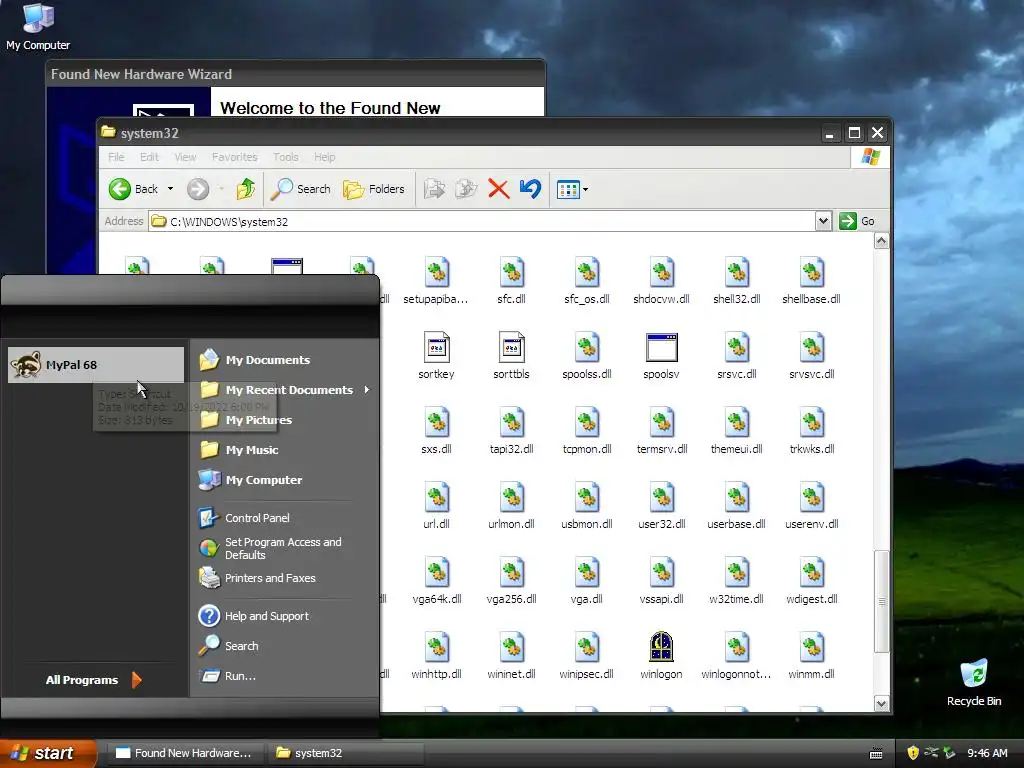This screenshot has width=1024, height=768.
Task: Click the system32 taskbar button
Action: [x=345, y=753]
